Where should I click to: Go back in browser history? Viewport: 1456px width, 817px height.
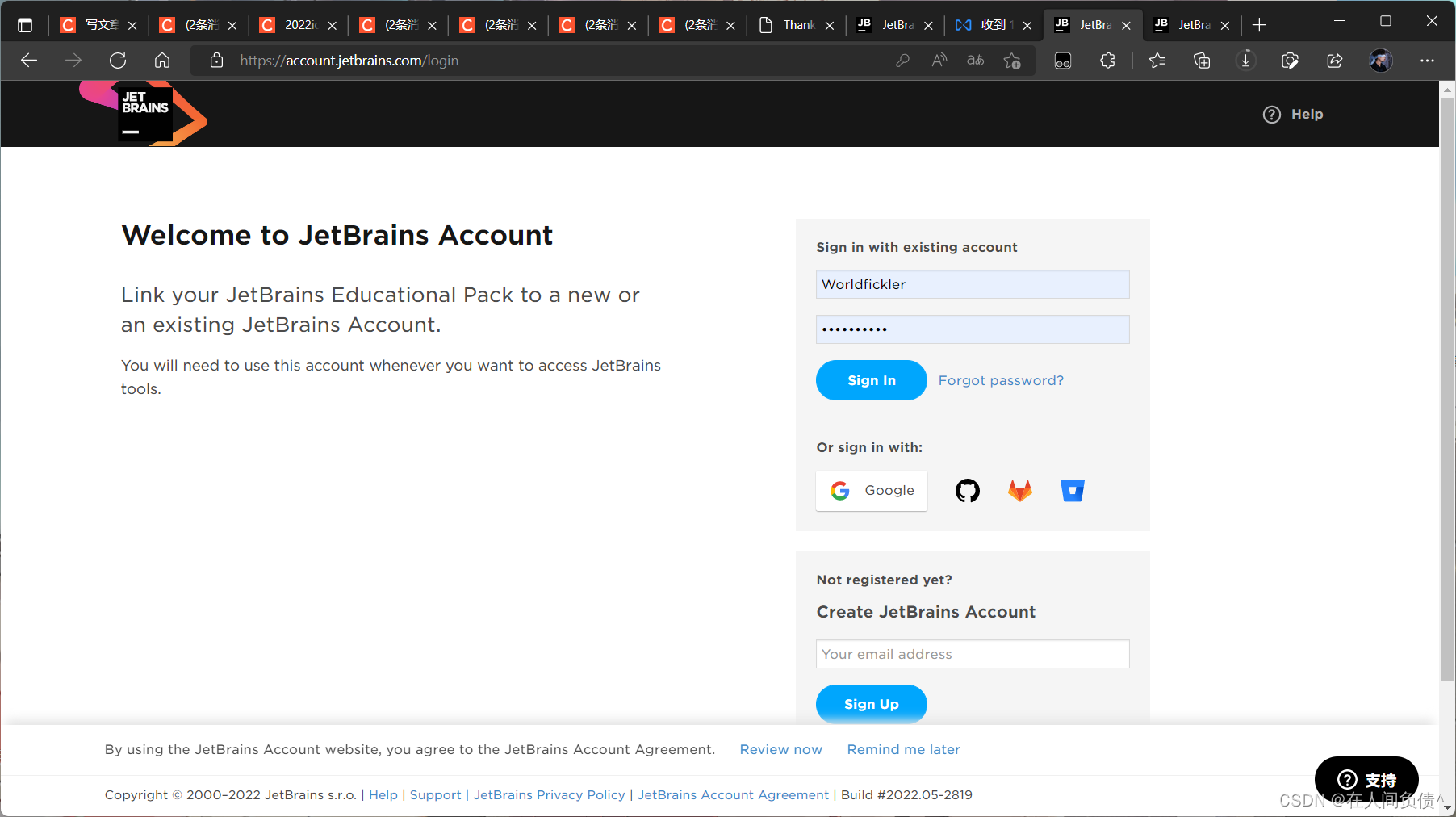click(x=29, y=61)
